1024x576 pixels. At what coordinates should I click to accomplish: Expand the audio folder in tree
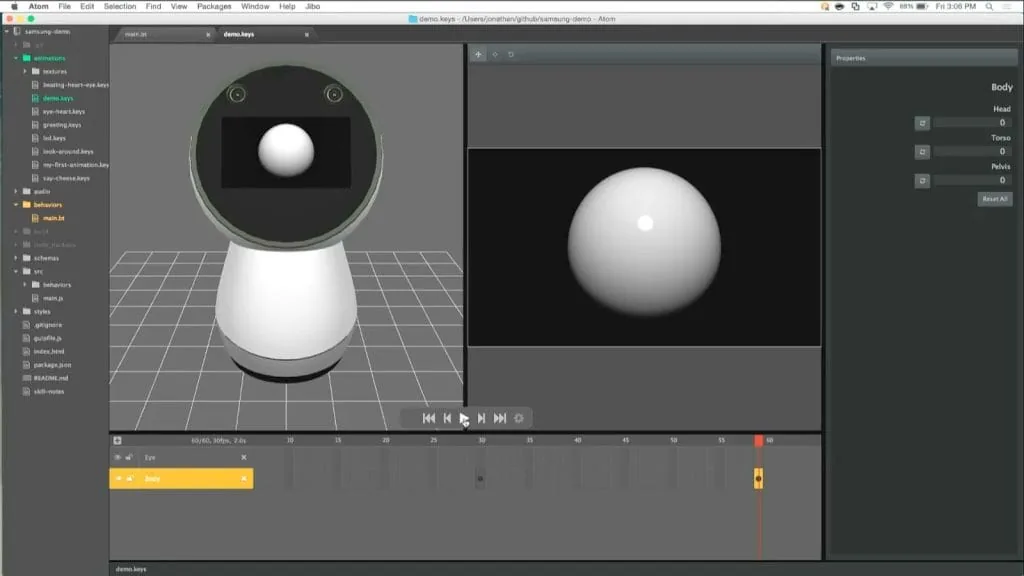point(16,191)
